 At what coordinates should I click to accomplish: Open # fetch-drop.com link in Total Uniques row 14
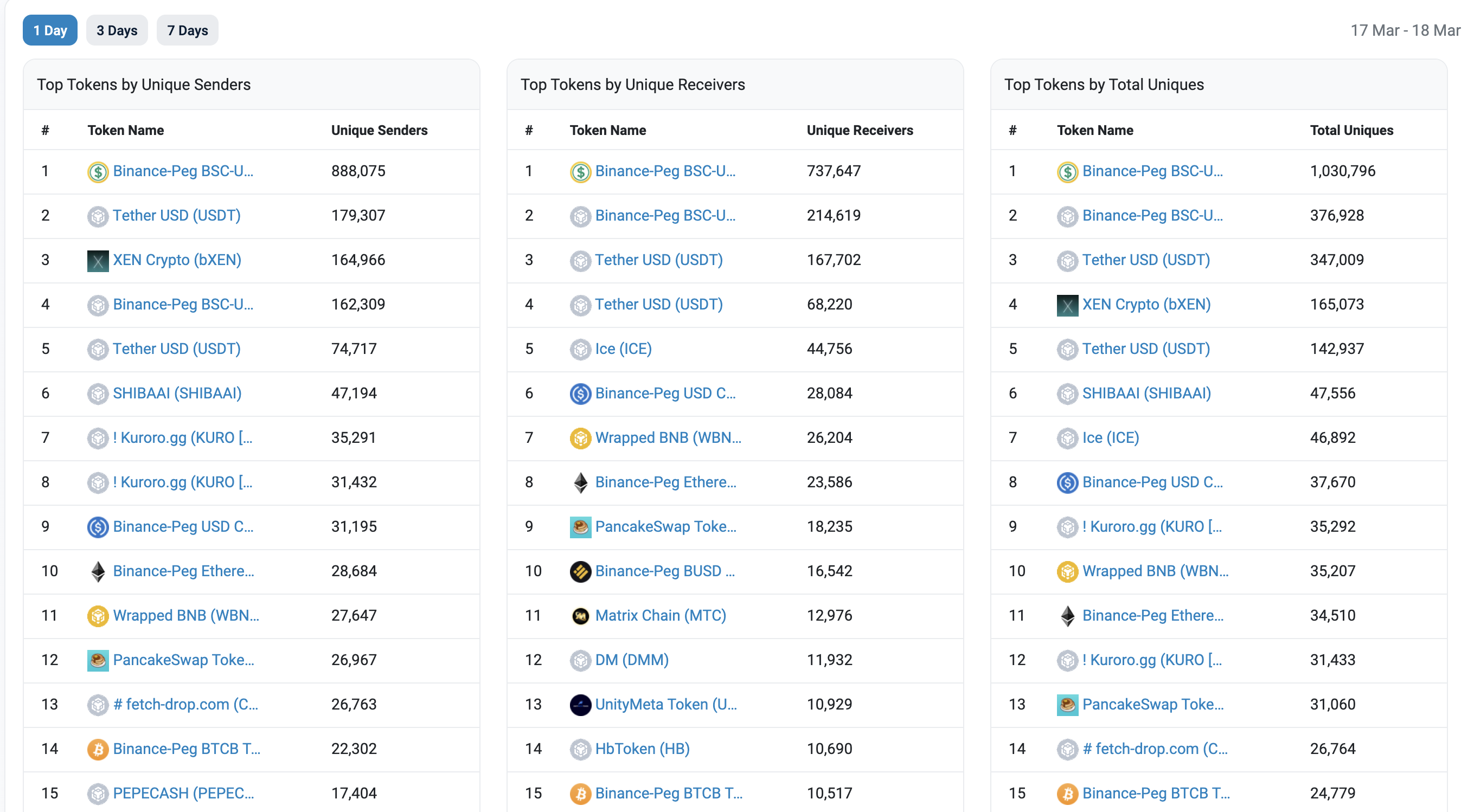1155,749
